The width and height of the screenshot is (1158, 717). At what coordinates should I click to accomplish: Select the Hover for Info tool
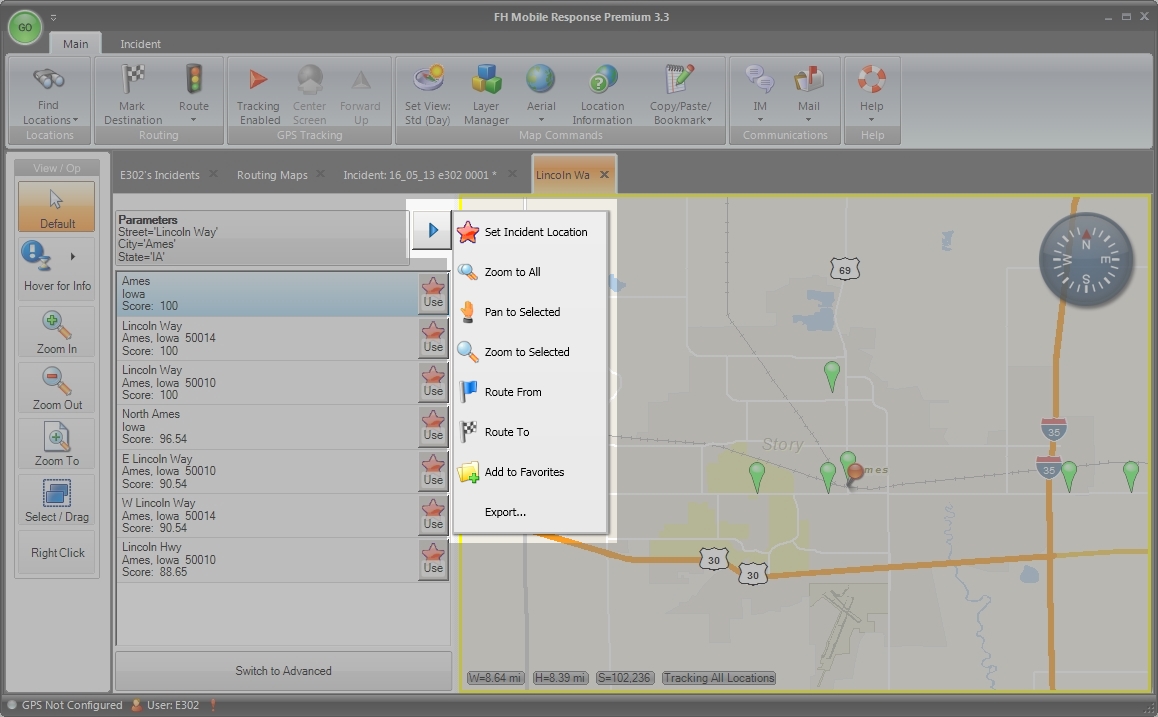coord(57,269)
